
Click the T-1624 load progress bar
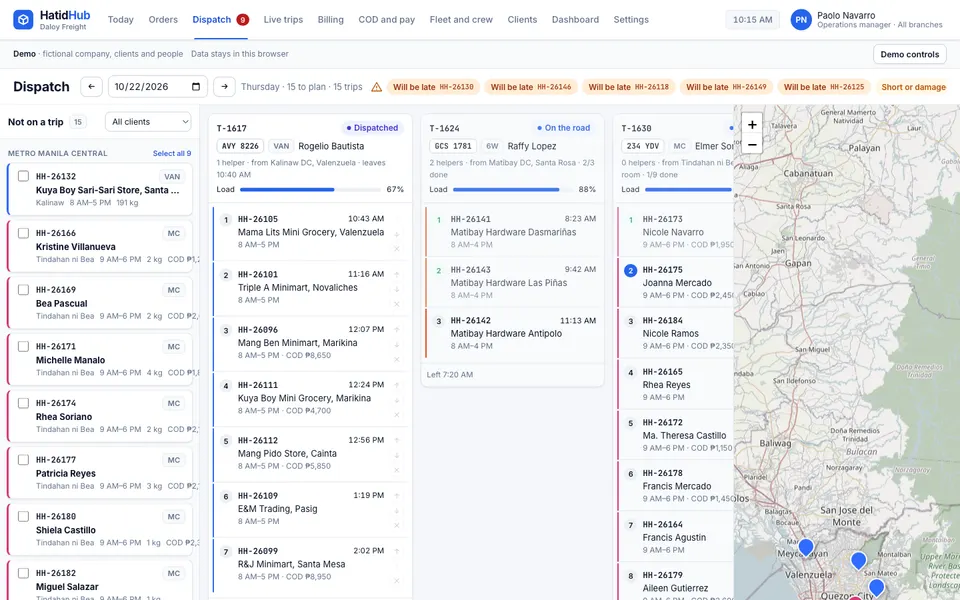tap(513, 190)
